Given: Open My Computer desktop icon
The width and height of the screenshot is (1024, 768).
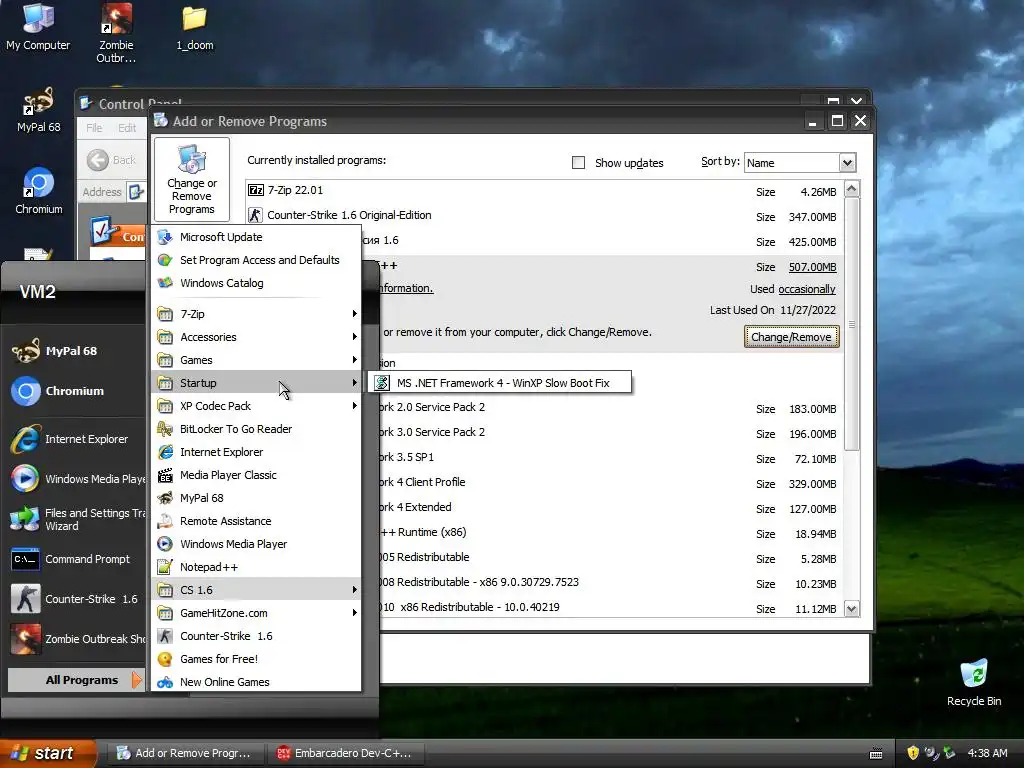Looking at the screenshot, I should tap(38, 27).
